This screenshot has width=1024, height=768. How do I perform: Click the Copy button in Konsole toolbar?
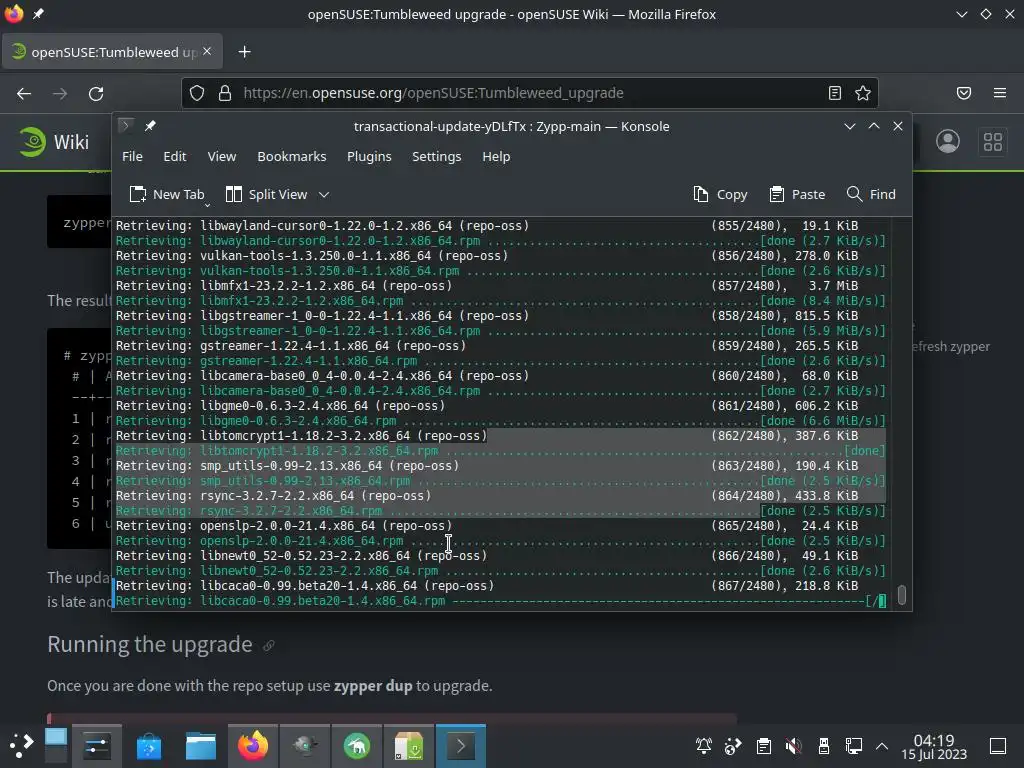point(720,195)
